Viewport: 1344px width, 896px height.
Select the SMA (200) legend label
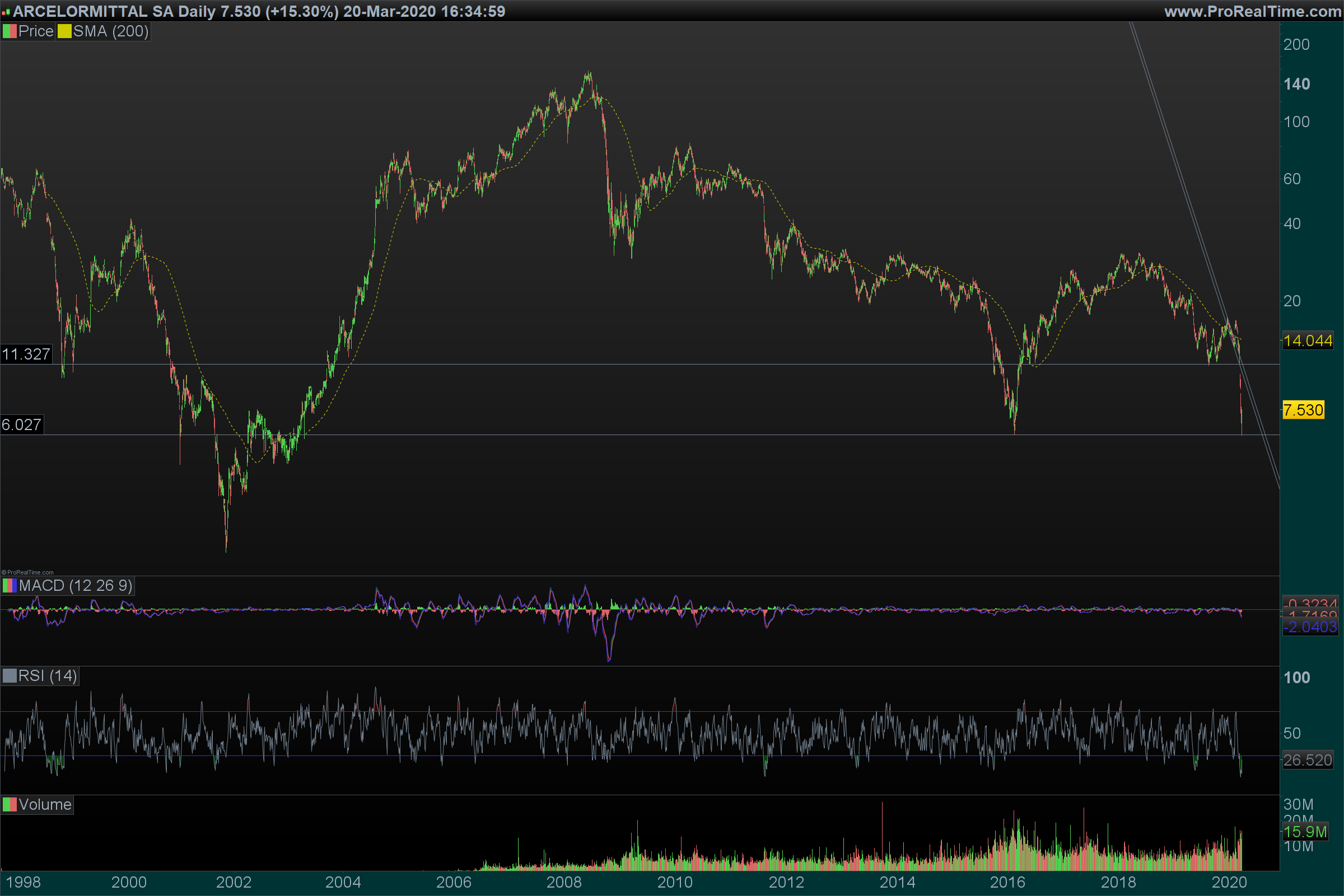(110, 31)
